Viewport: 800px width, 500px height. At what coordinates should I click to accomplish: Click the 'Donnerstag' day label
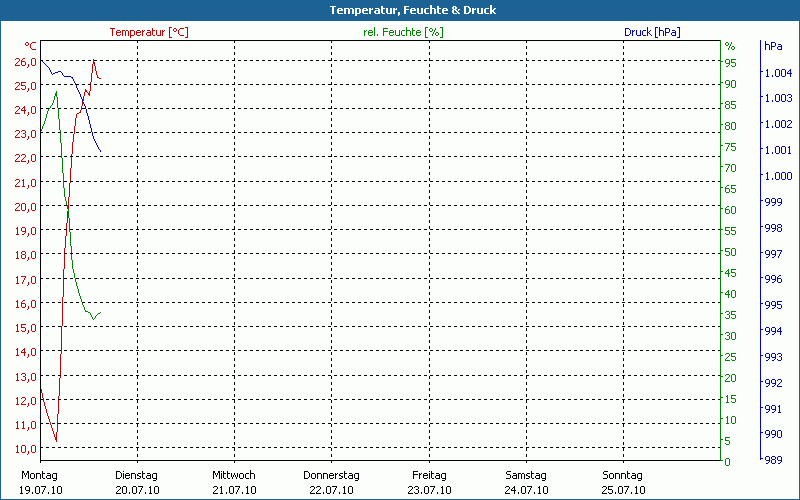pyautogui.click(x=331, y=476)
